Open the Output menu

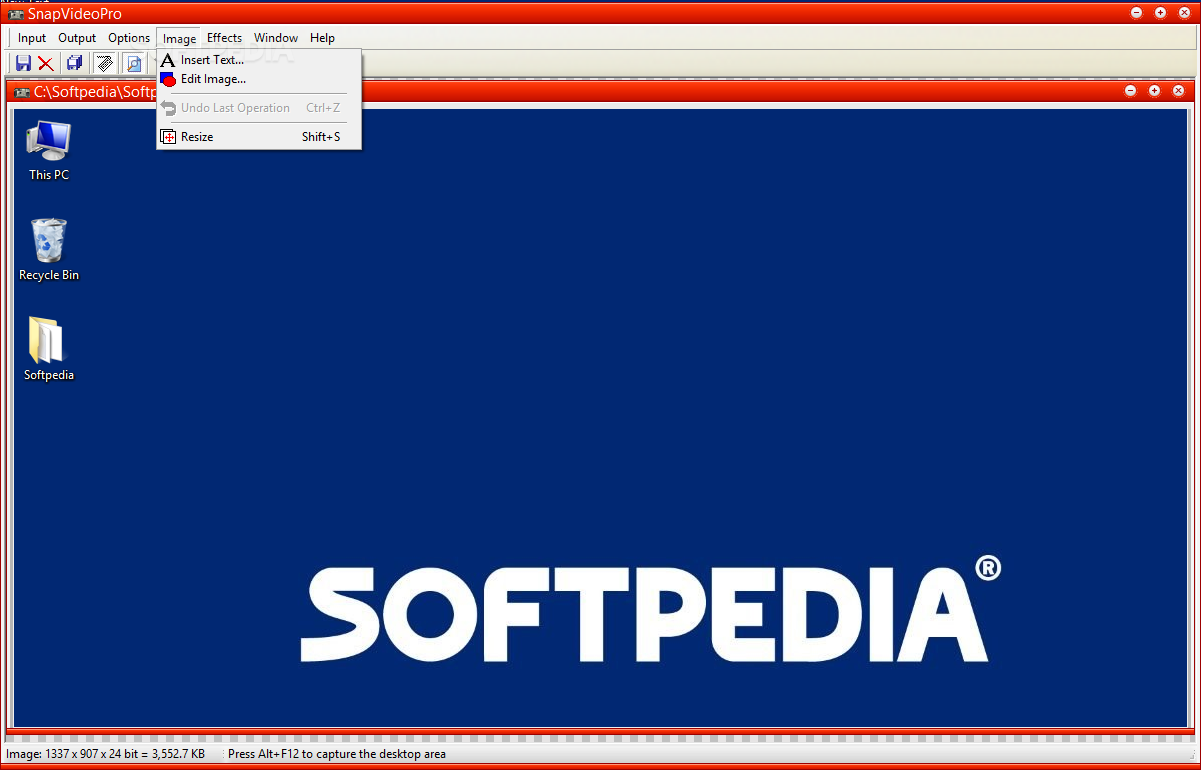click(77, 38)
